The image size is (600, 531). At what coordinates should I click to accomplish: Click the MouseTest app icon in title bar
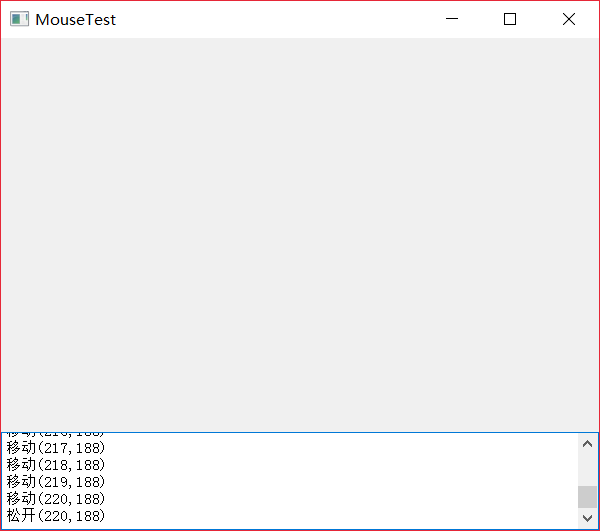19,19
